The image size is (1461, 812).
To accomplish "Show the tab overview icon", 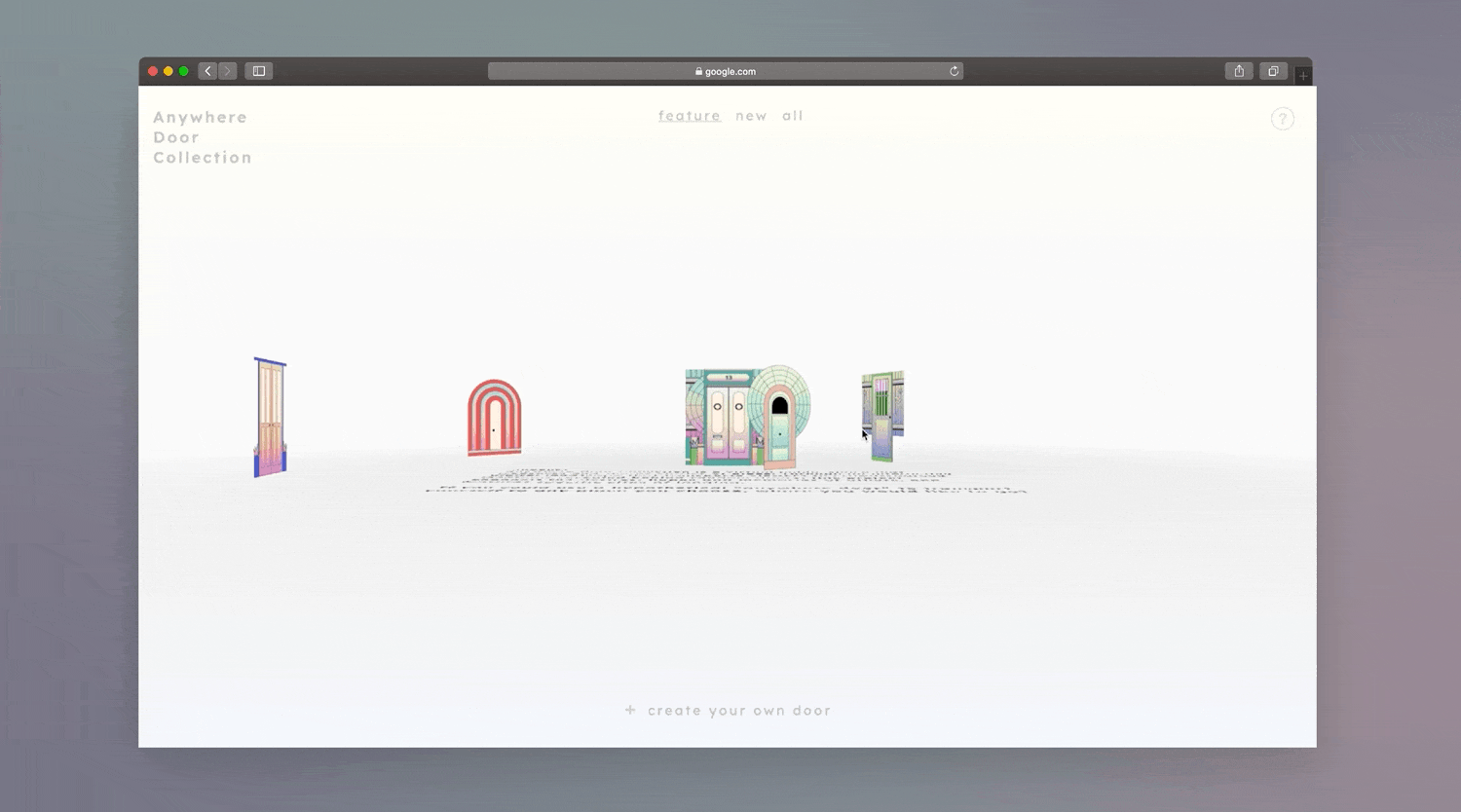I will pyautogui.click(x=1273, y=71).
